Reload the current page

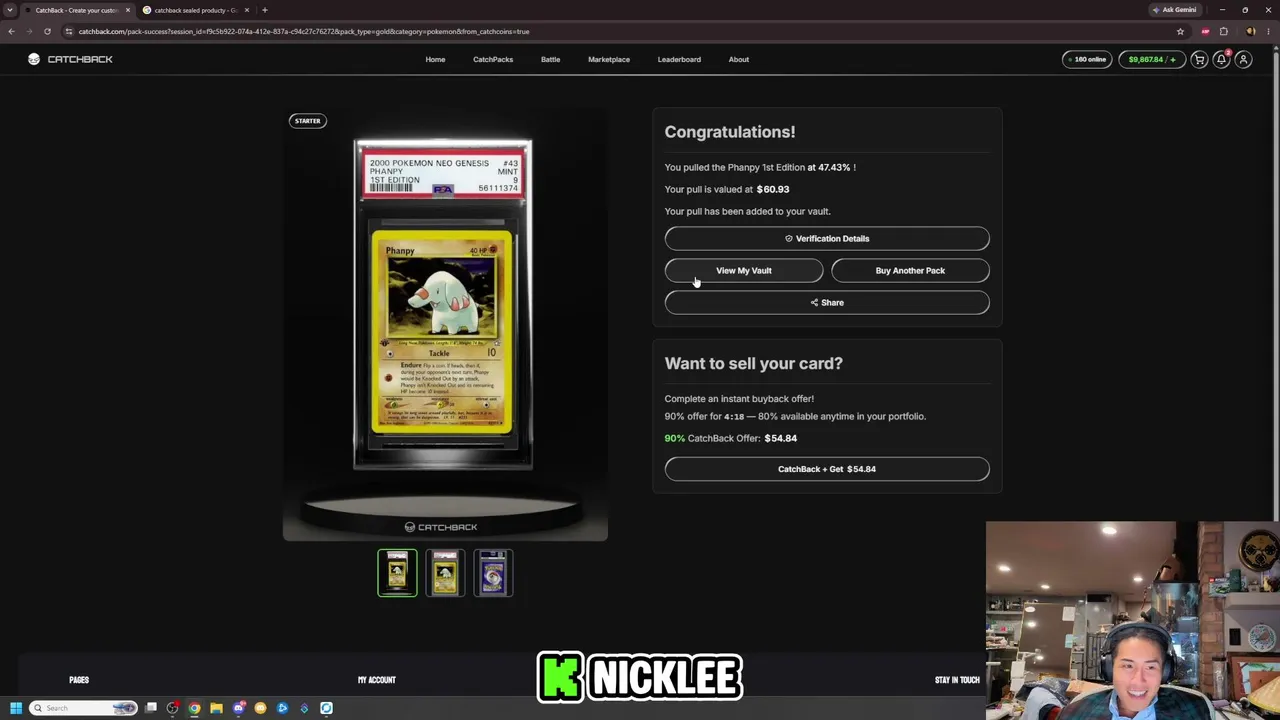(x=47, y=31)
